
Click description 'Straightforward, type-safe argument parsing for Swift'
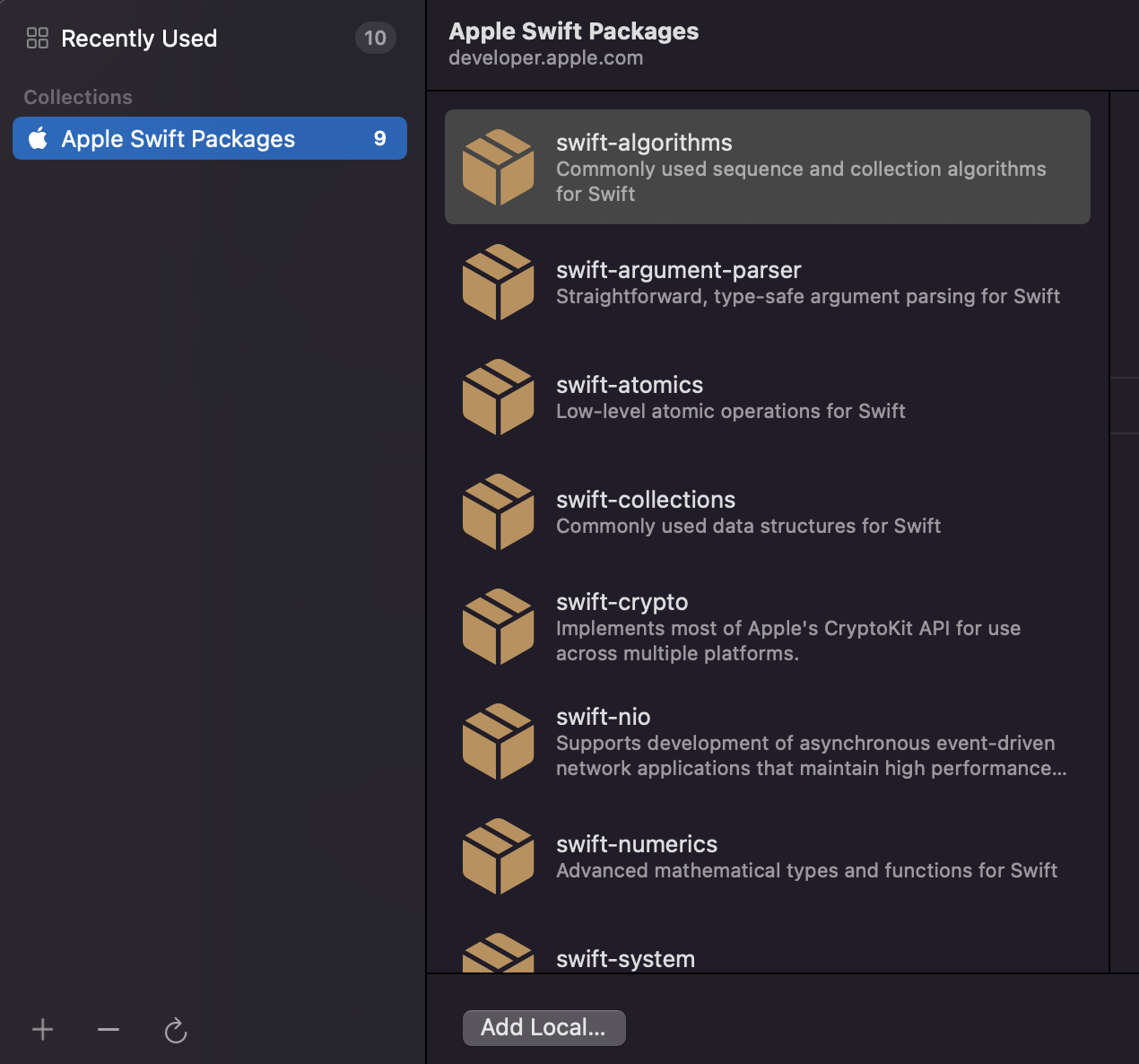click(808, 296)
